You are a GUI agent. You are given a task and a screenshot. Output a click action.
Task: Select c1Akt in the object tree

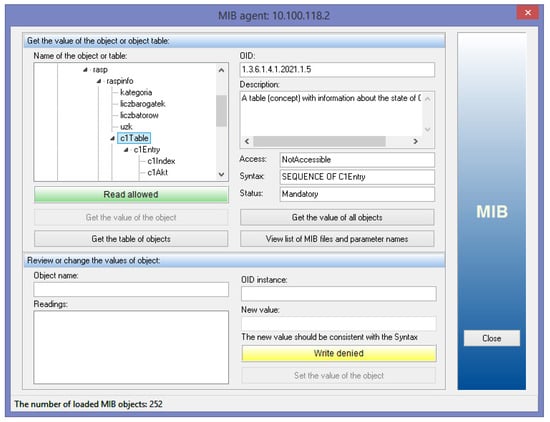[x=157, y=173]
